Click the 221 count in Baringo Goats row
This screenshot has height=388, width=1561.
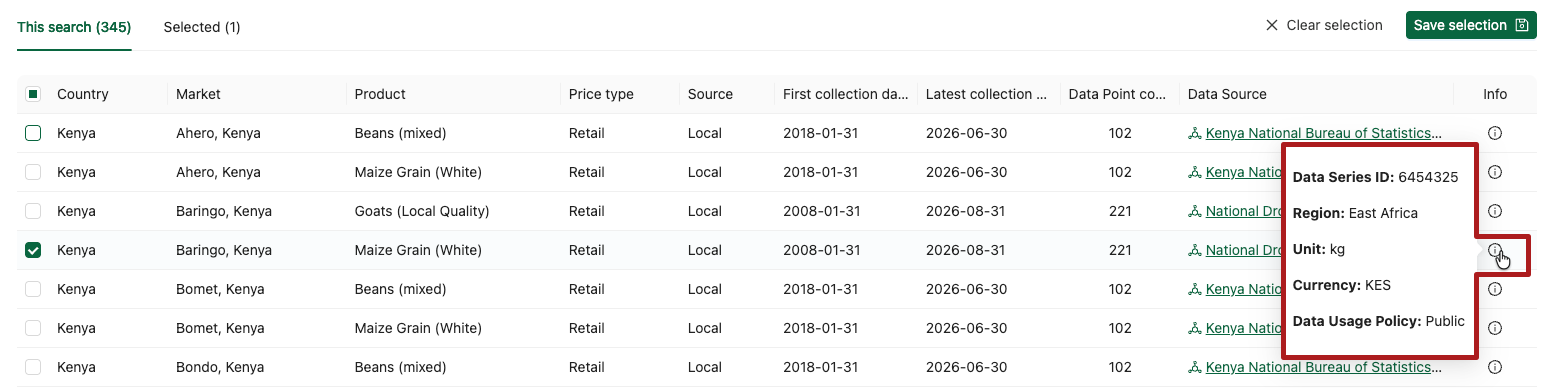pyautogui.click(x=1120, y=211)
